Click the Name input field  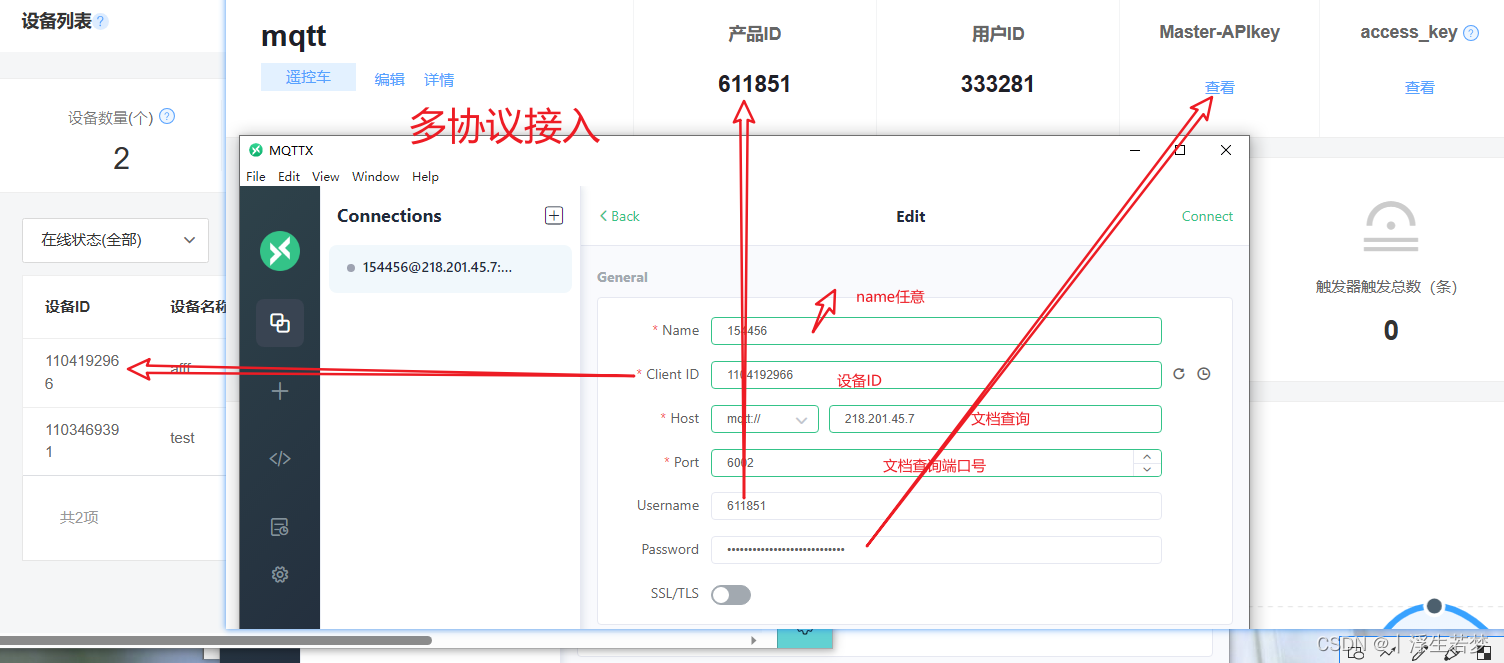tap(936, 331)
